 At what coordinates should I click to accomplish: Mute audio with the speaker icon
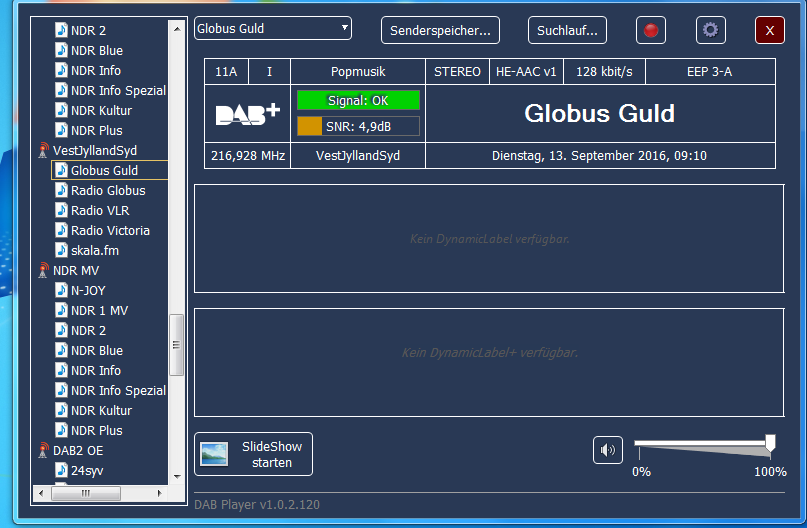(x=607, y=450)
